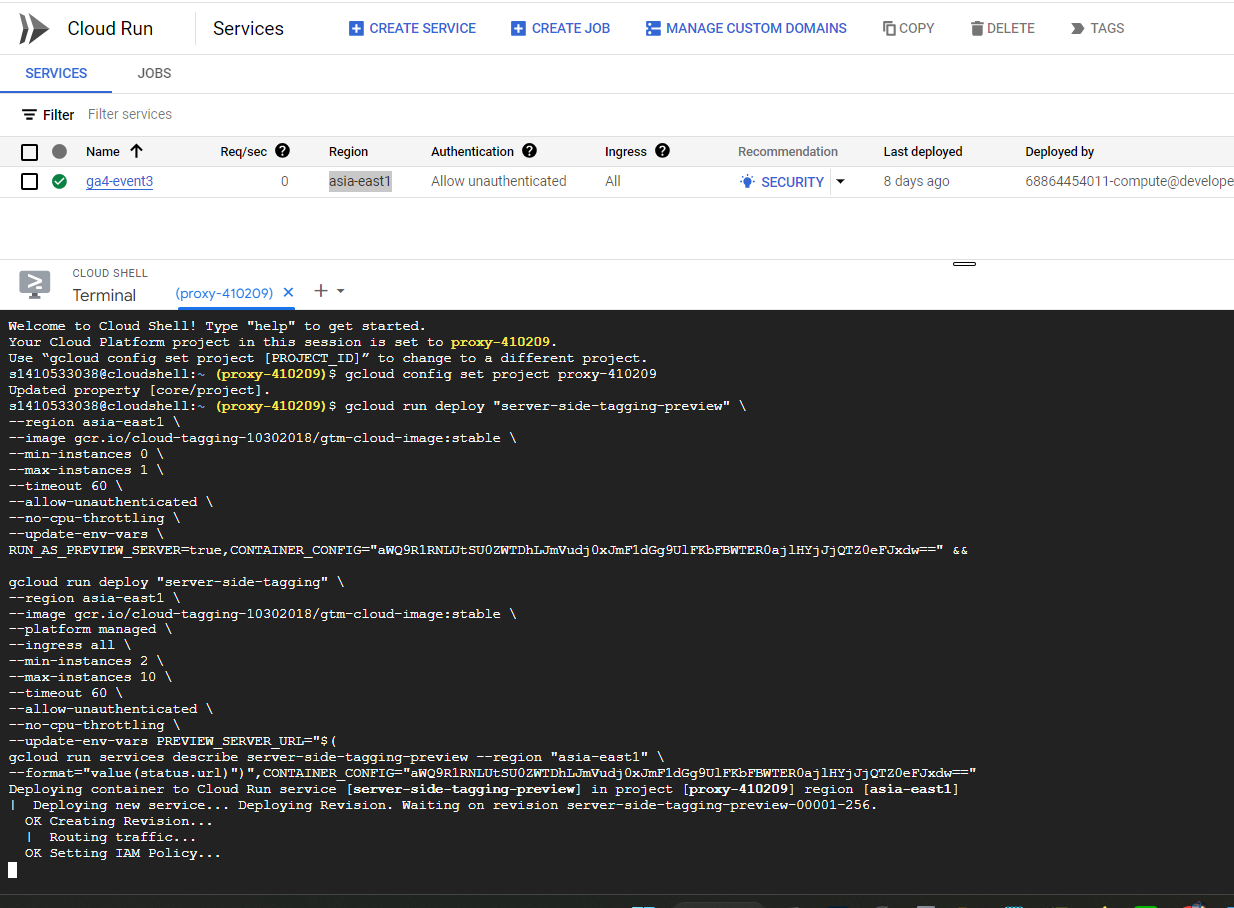The height and width of the screenshot is (908, 1234).
Task: Click the Allow unauthenticated cell
Action: coord(498,181)
